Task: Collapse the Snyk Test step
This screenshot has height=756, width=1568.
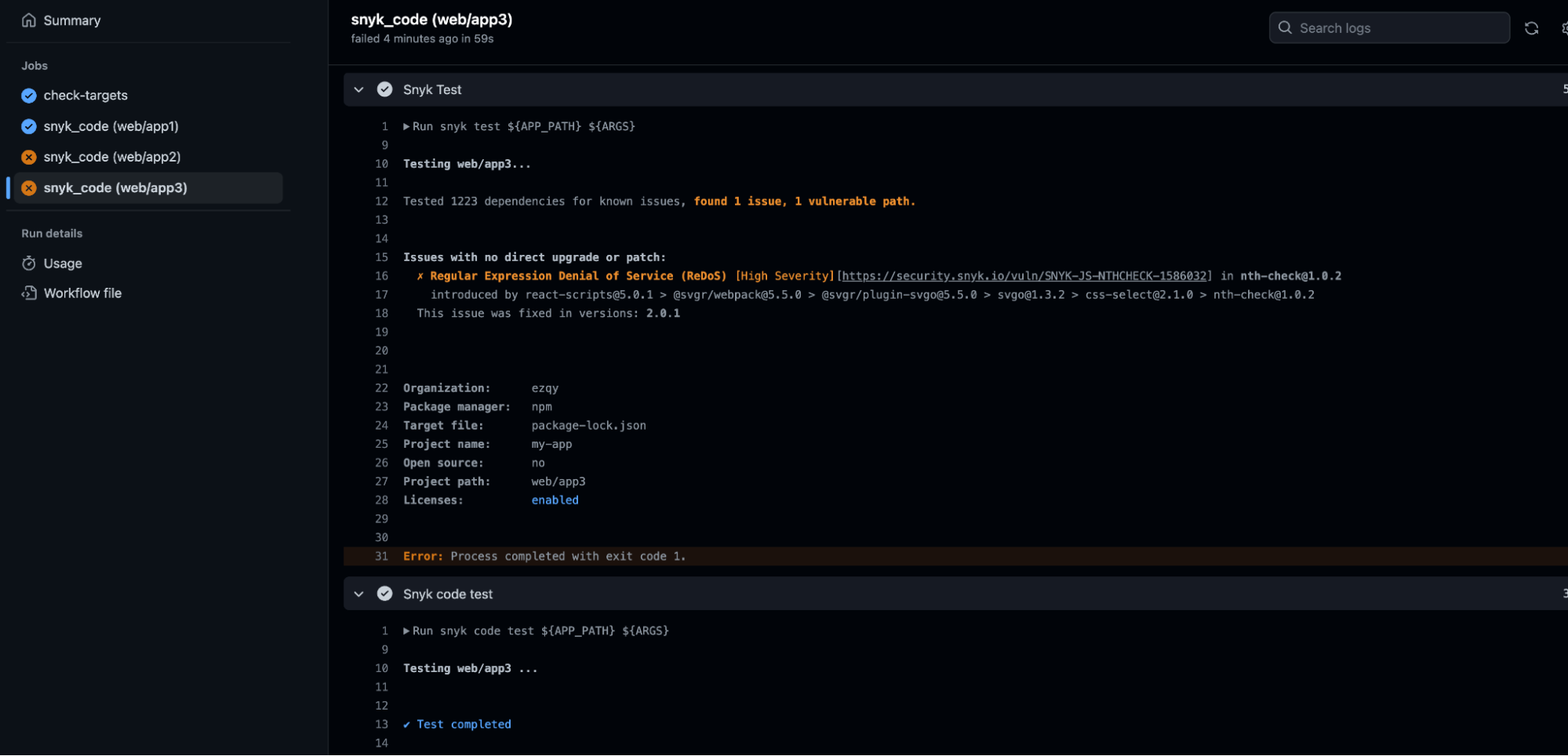Action: pyautogui.click(x=358, y=89)
